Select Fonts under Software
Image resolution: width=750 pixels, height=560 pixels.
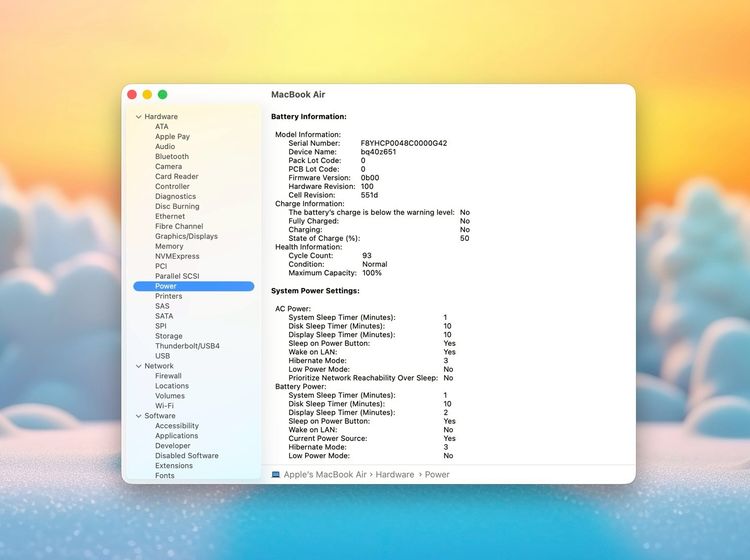(x=165, y=476)
